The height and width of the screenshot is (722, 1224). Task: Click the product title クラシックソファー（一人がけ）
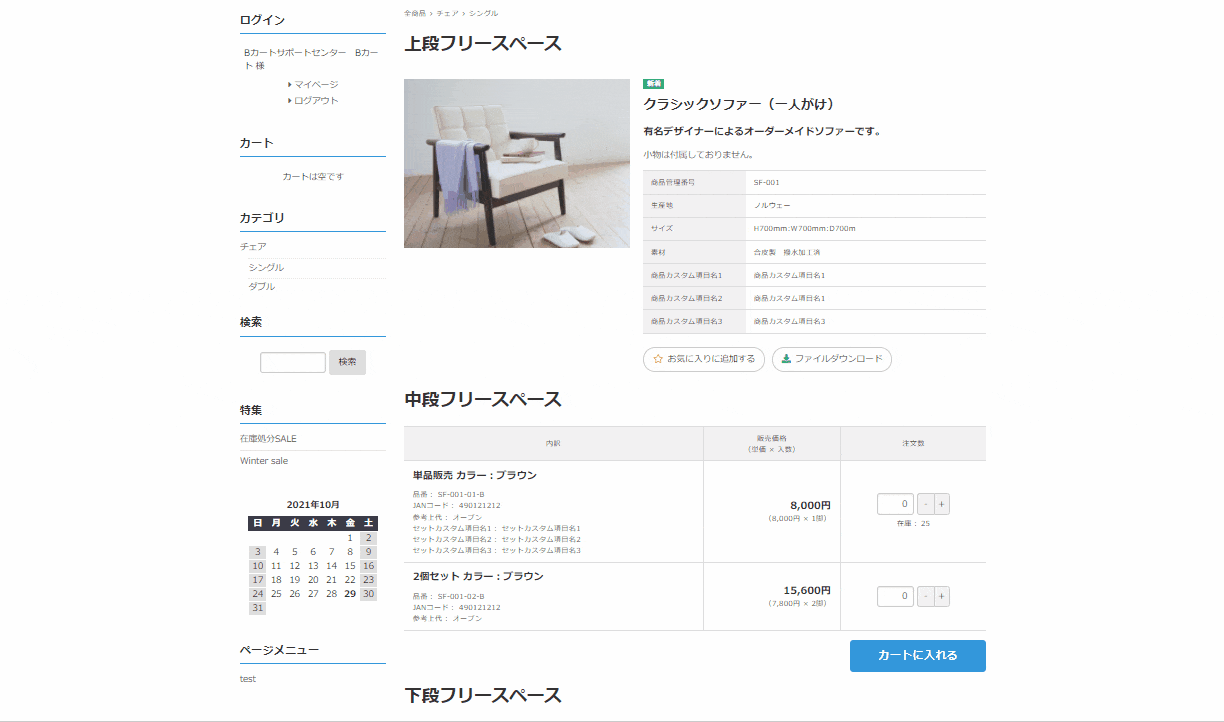coord(738,104)
